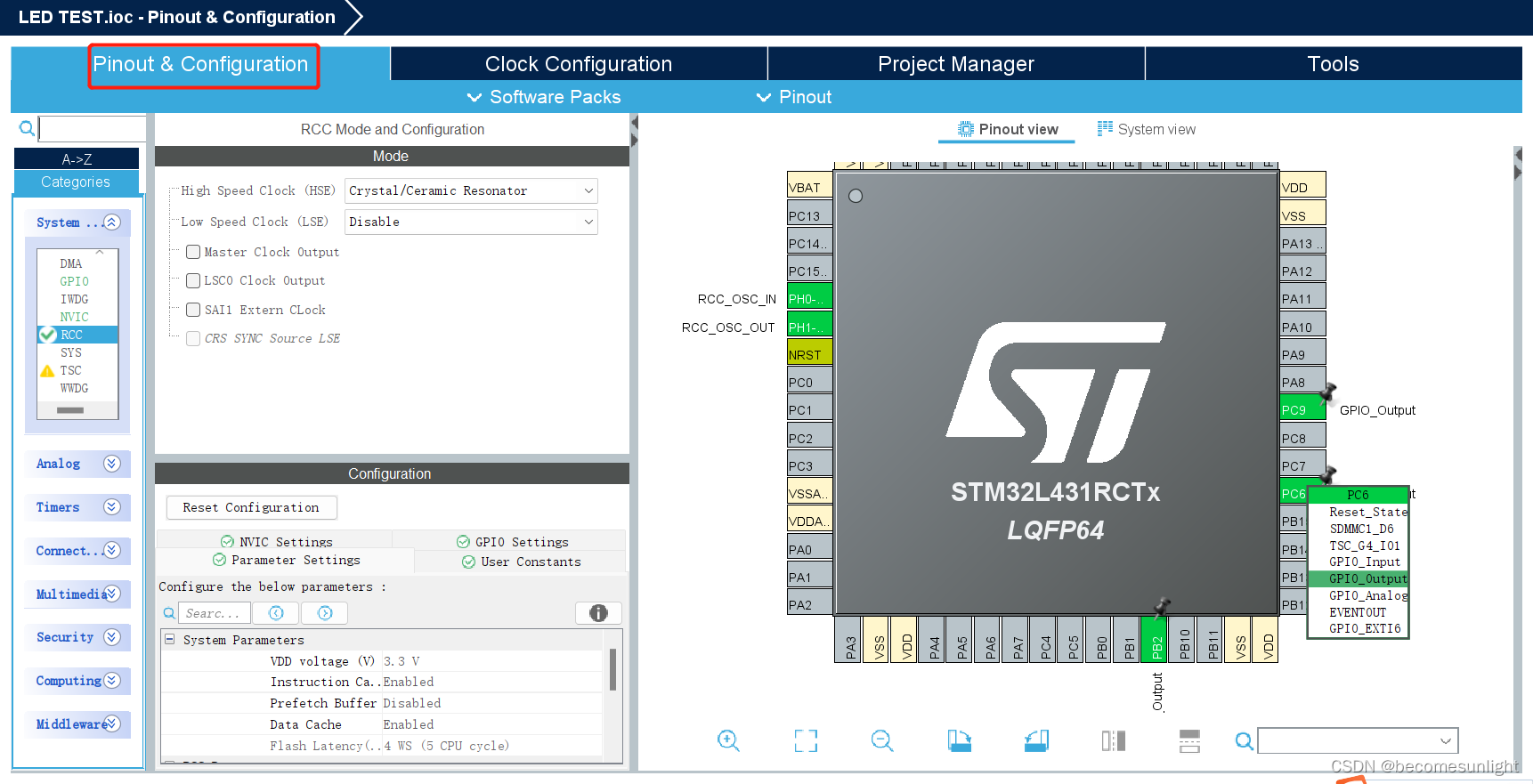Click pin PA13 on right side
Screen dimensions: 1533x784
pyautogui.click(x=1302, y=243)
